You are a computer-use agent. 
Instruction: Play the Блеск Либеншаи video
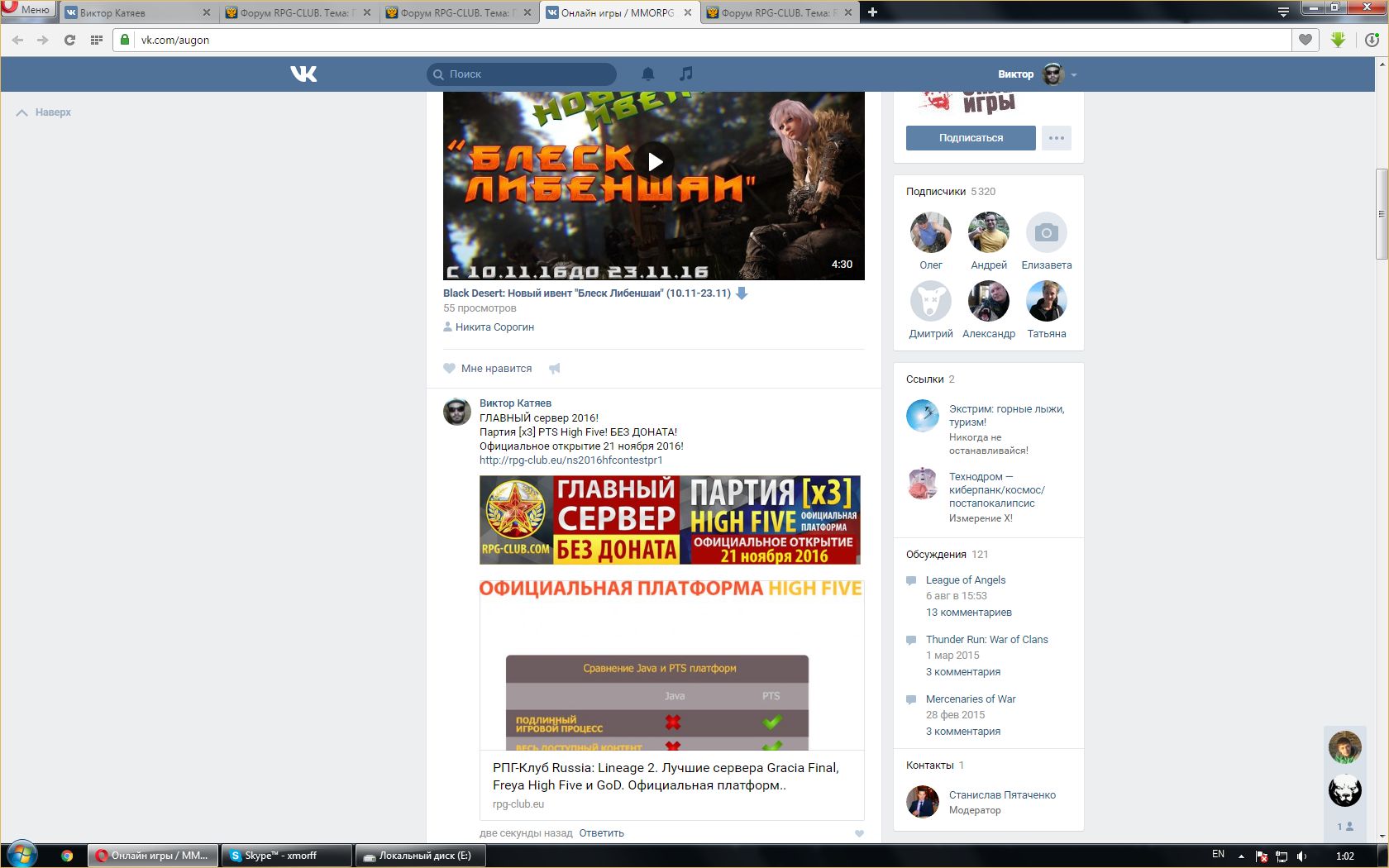coord(654,161)
